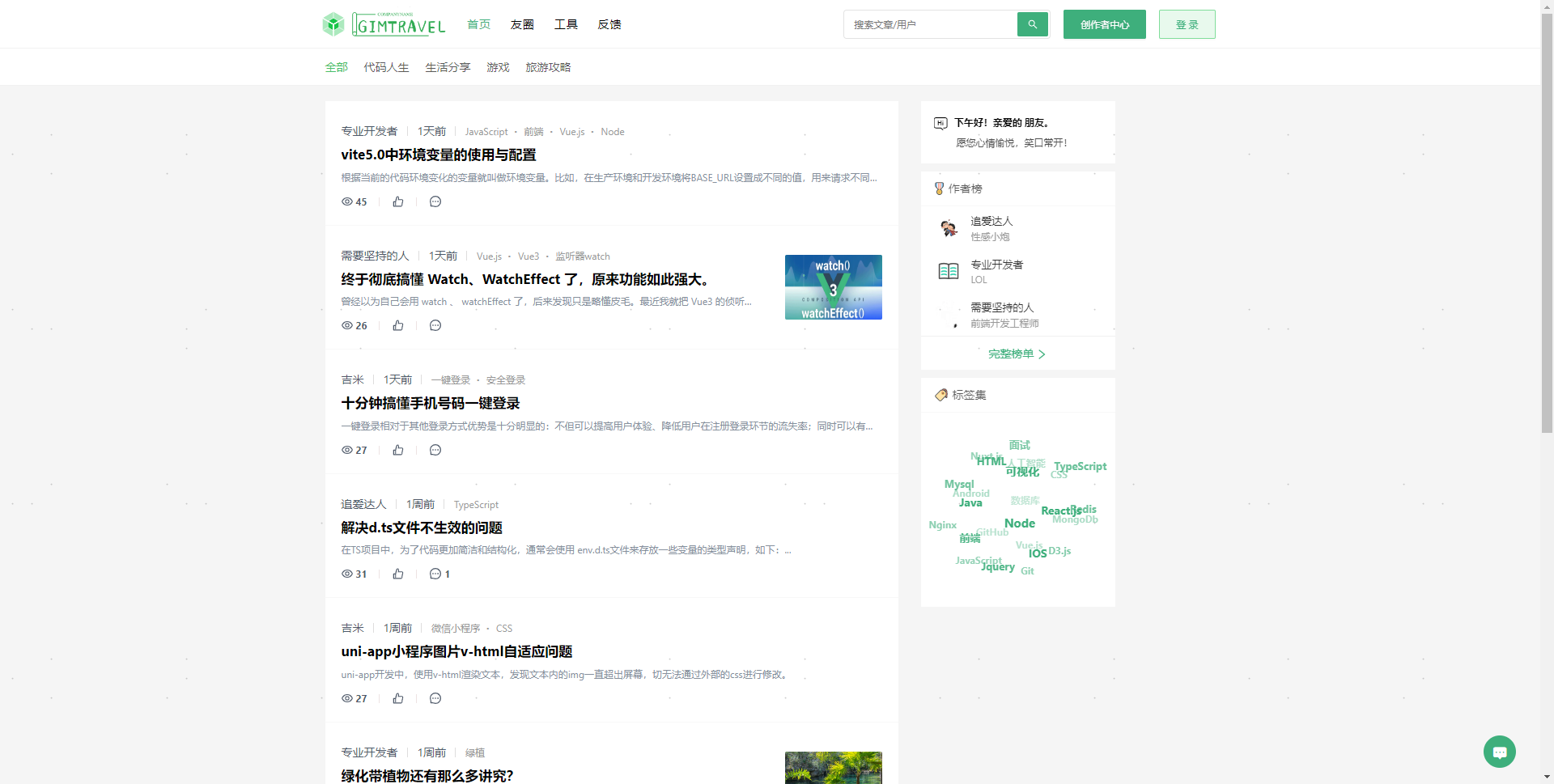Select the Node tag in tag cloud
This screenshot has width=1554, height=784.
[x=1020, y=523]
